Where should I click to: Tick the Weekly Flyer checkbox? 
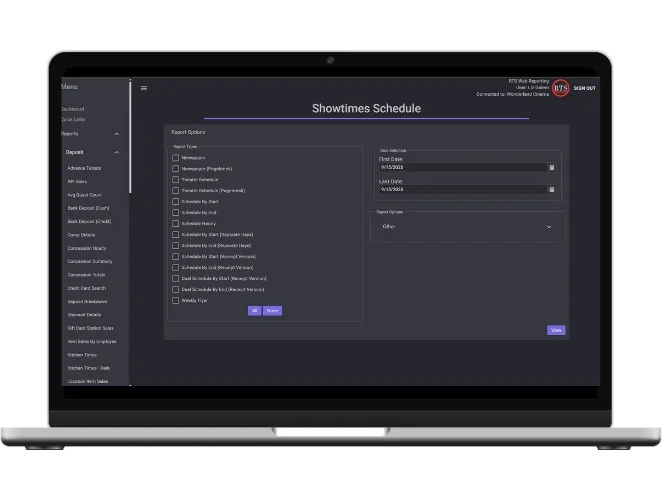(x=176, y=300)
